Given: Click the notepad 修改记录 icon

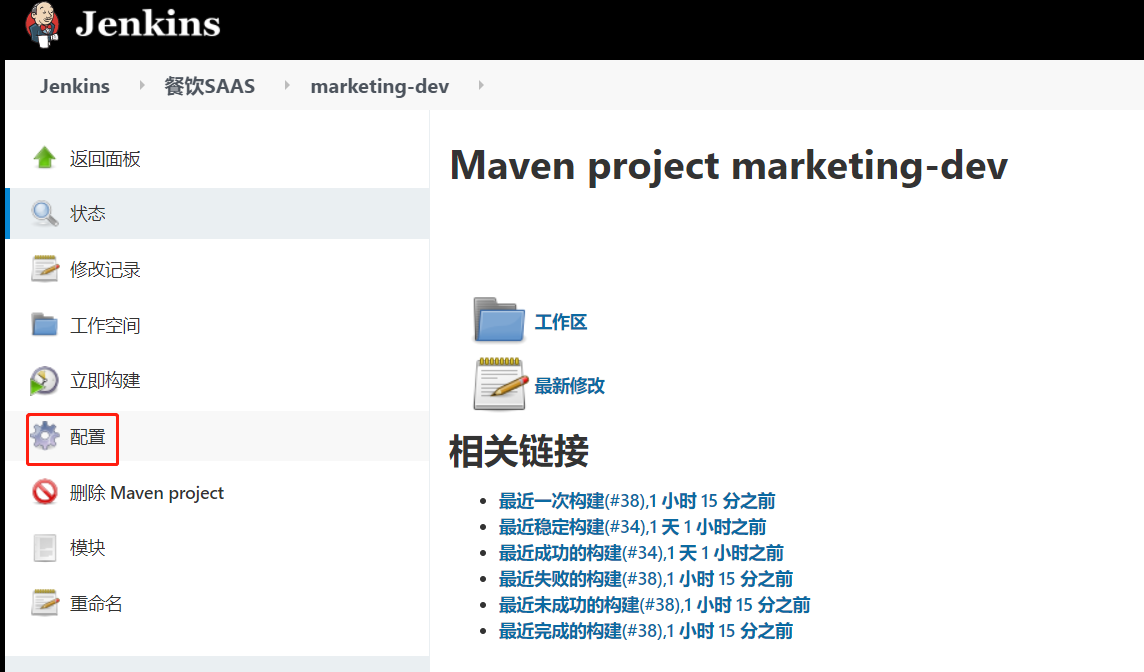Looking at the screenshot, I should tap(45, 269).
